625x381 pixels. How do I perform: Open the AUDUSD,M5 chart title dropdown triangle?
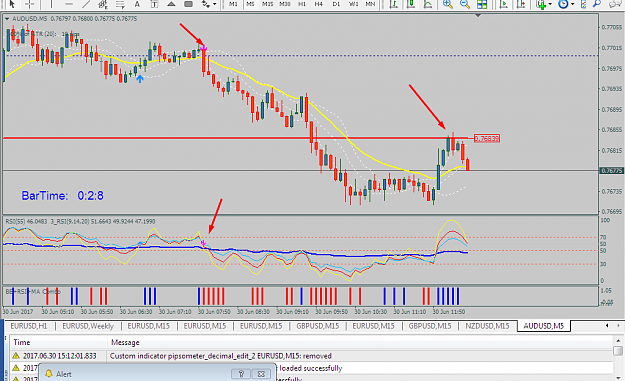[x=7, y=19]
